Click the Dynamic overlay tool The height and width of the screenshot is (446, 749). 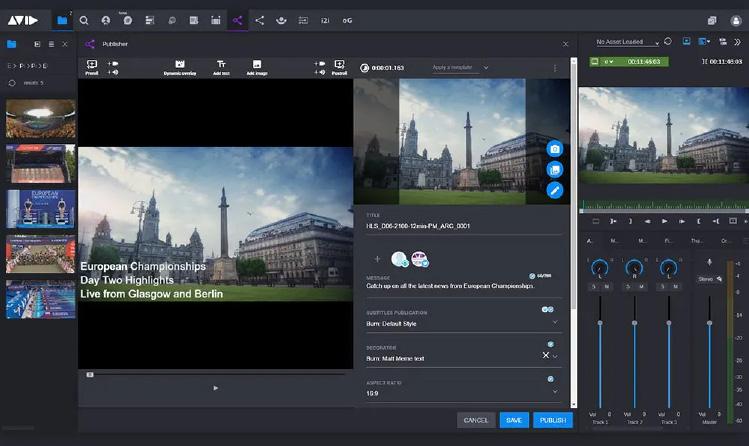point(180,66)
